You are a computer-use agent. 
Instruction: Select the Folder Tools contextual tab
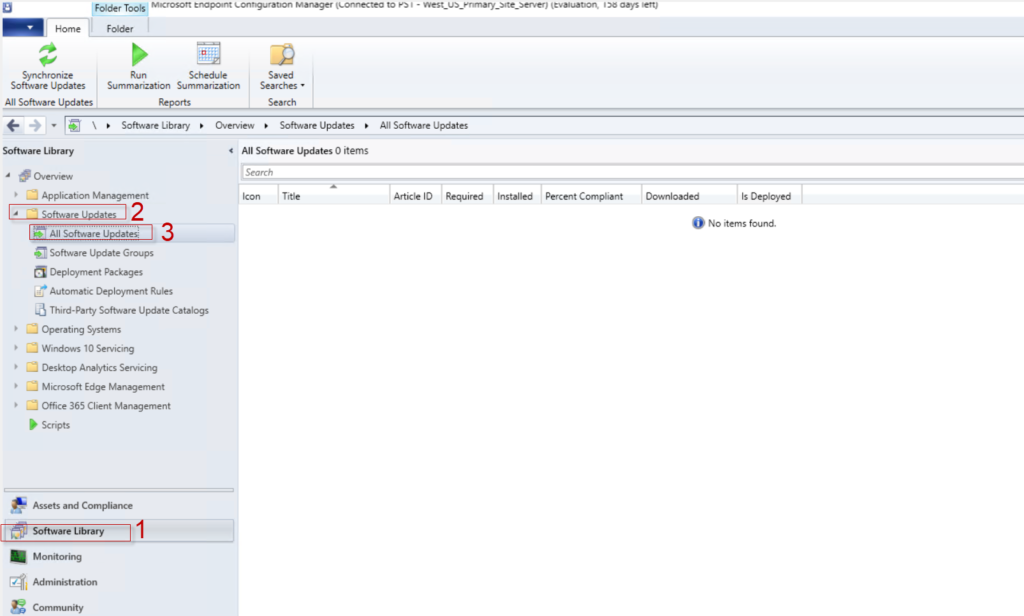(120, 8)
